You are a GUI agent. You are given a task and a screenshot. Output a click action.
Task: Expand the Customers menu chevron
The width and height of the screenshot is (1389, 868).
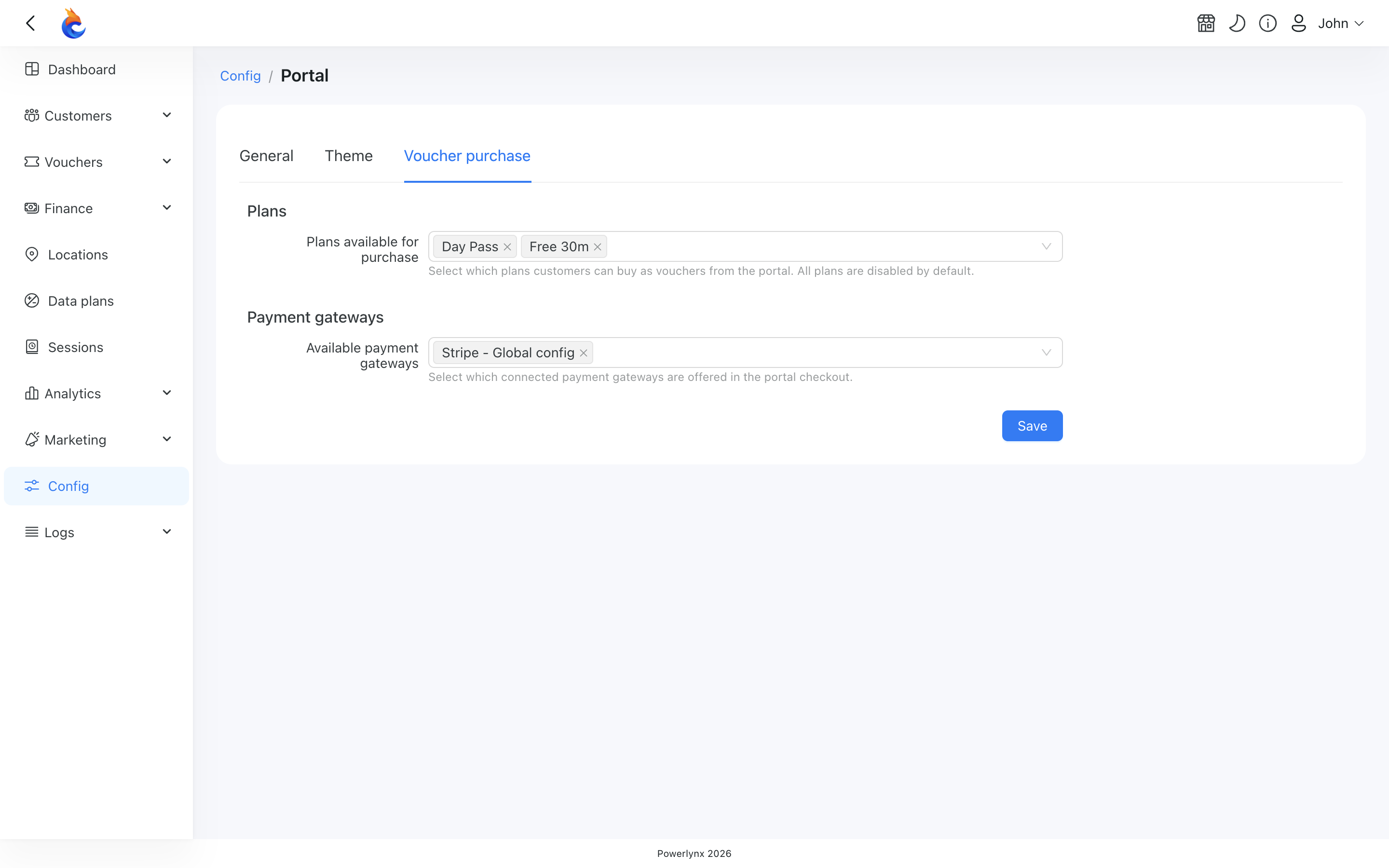click(x=167, y=115)
